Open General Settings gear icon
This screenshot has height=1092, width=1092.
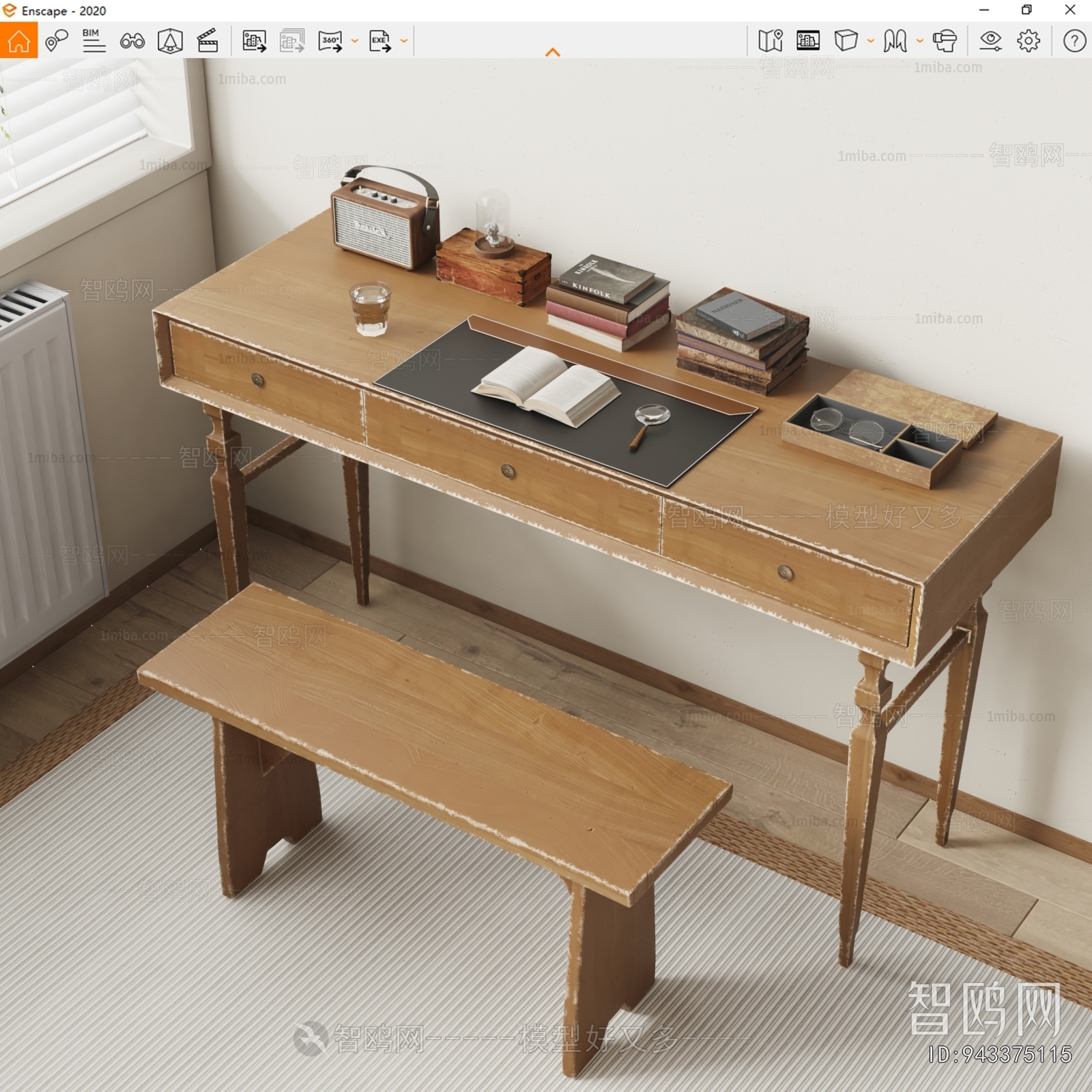(1029, 41)
